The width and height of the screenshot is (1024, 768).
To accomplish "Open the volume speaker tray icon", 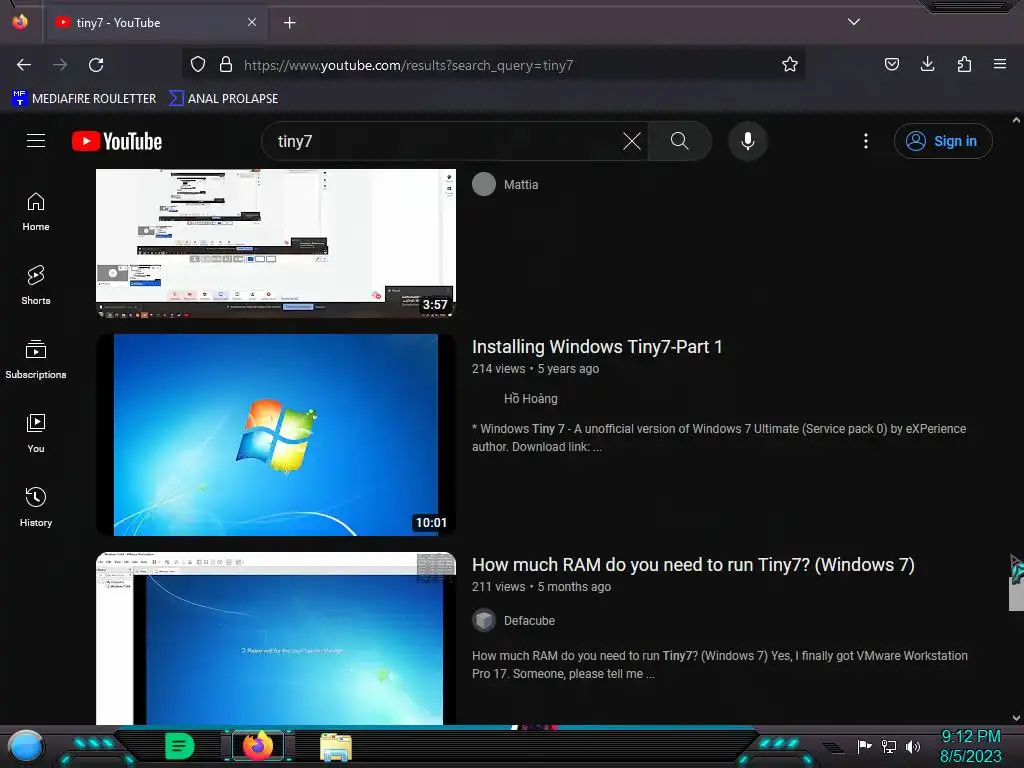I will [x=912, y=746].
